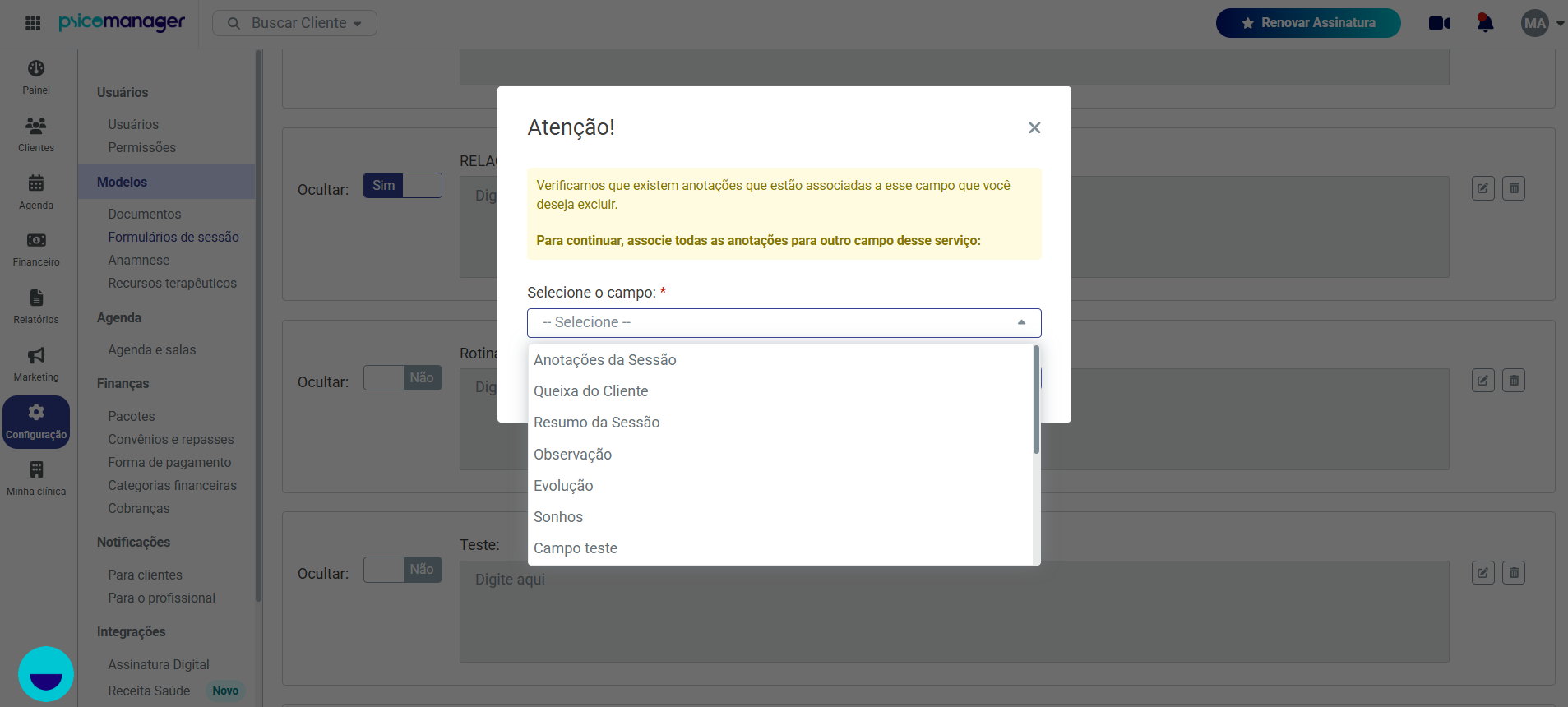Open the video call camera icon
The image size is (1568, 707).
(1440, 23)
